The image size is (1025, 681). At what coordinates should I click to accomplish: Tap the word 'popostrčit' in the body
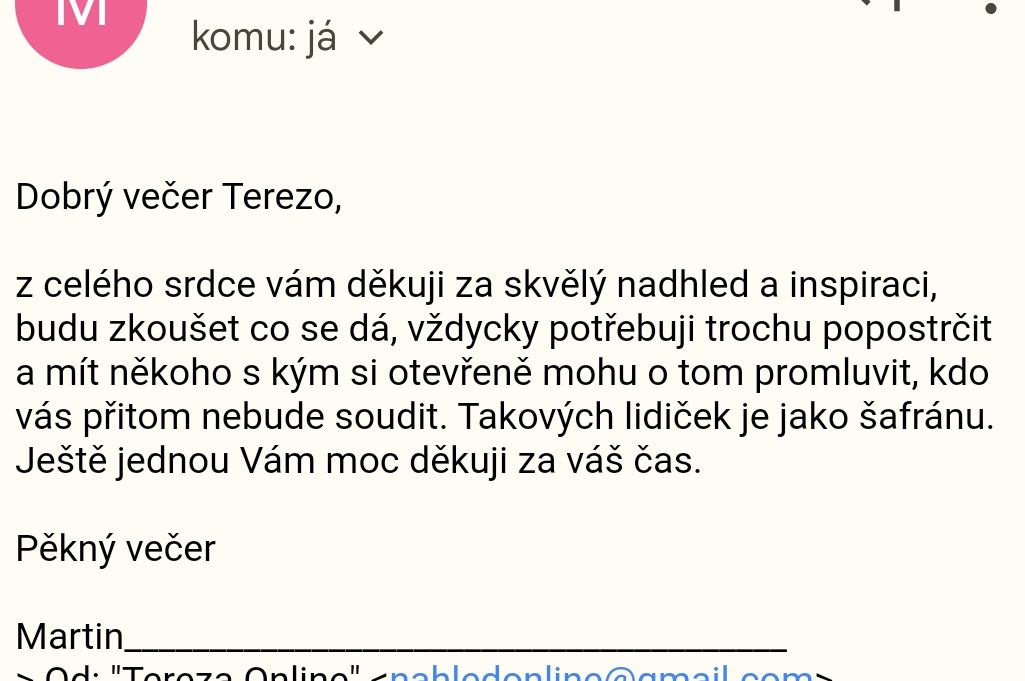coord(907,329)
